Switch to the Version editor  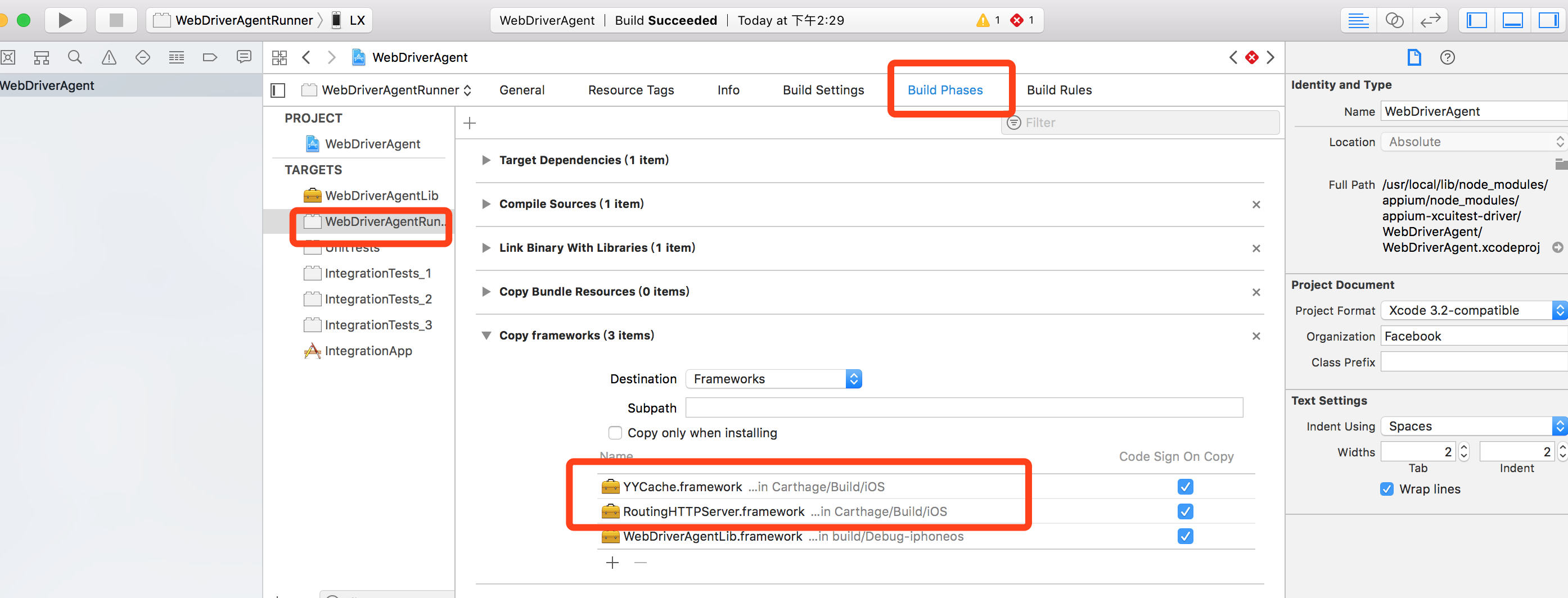coord(1430,20)
